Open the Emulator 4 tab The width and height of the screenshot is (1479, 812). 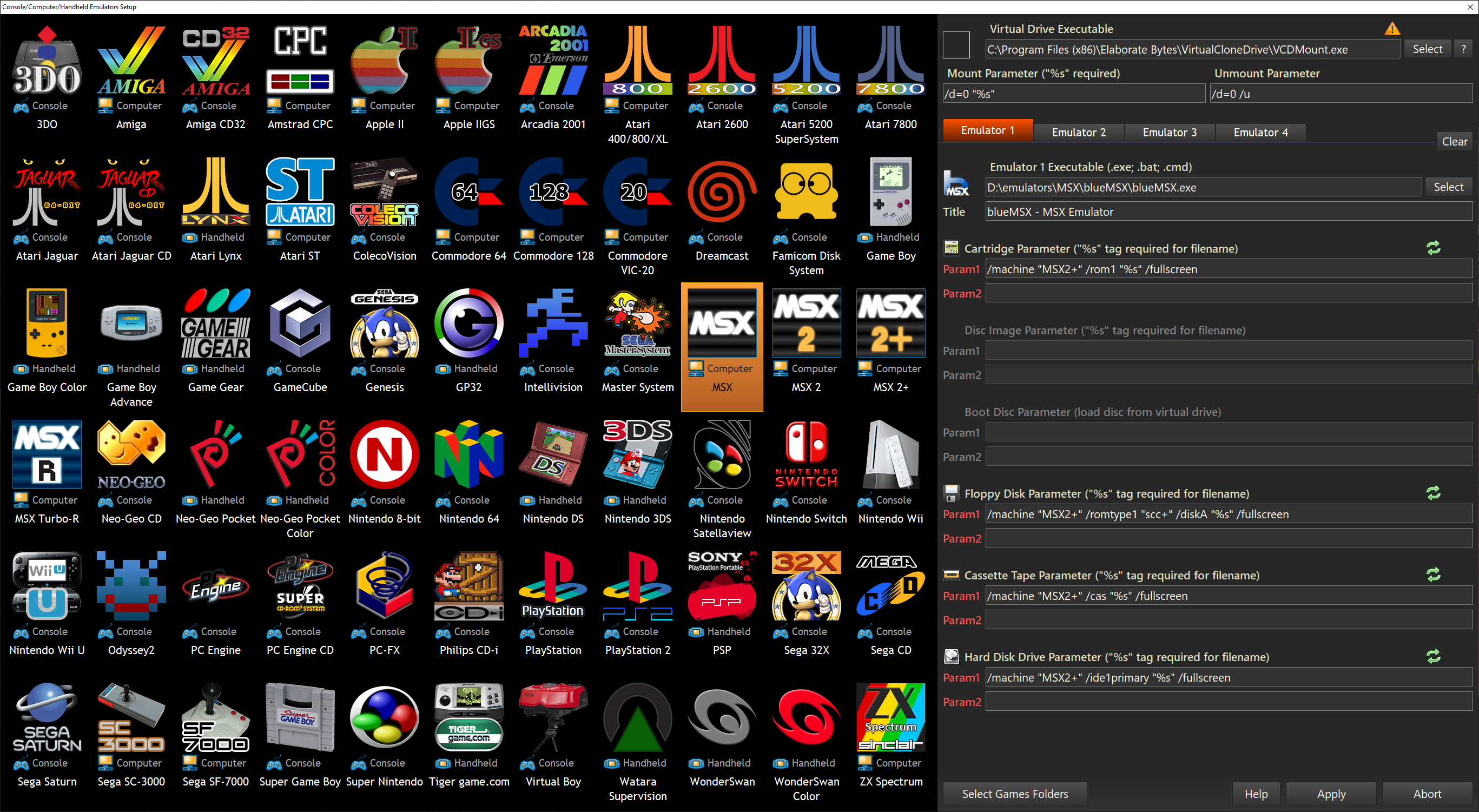pos(1260,132)
